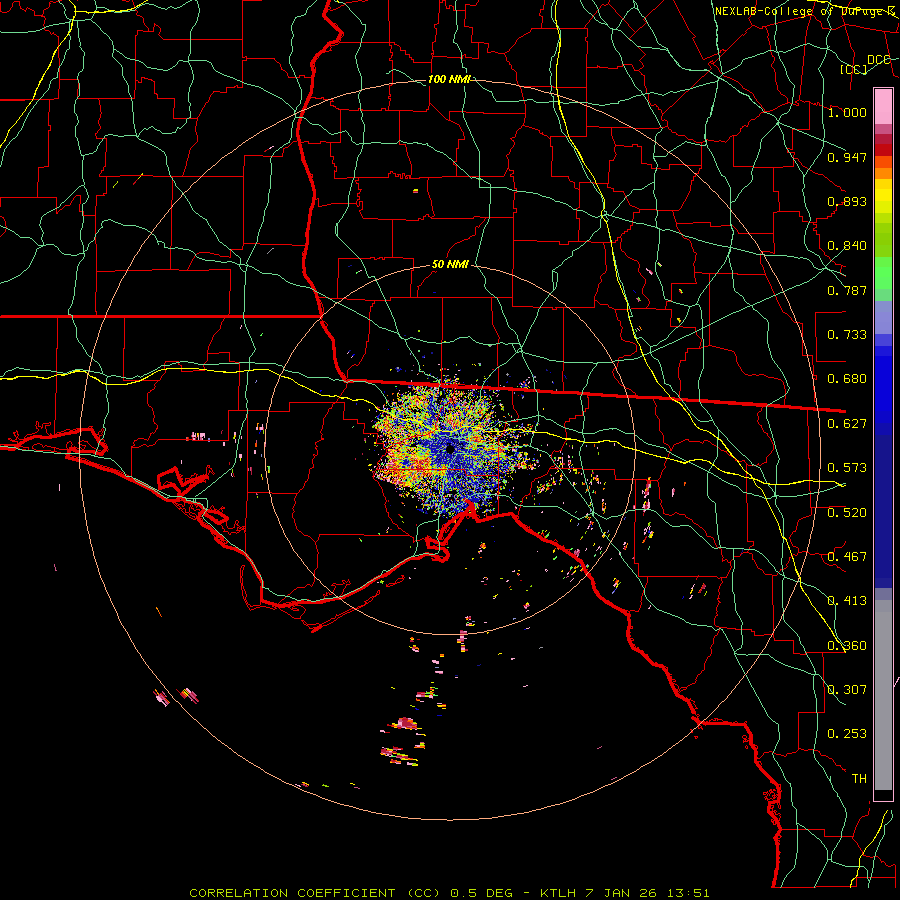Click the gray segment of the color bar
Viewport: 900px width, 900px height.
pyautogui.click(x=883, y=695)
